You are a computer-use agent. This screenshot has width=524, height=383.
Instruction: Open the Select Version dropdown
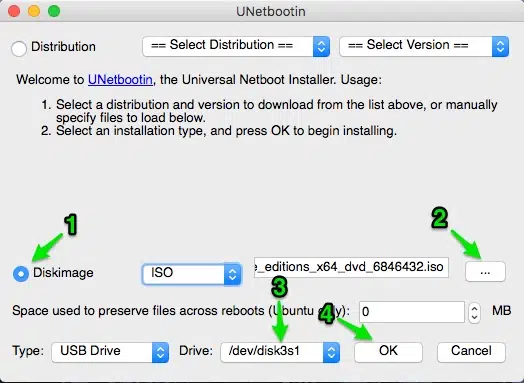[x=424, y=46]
